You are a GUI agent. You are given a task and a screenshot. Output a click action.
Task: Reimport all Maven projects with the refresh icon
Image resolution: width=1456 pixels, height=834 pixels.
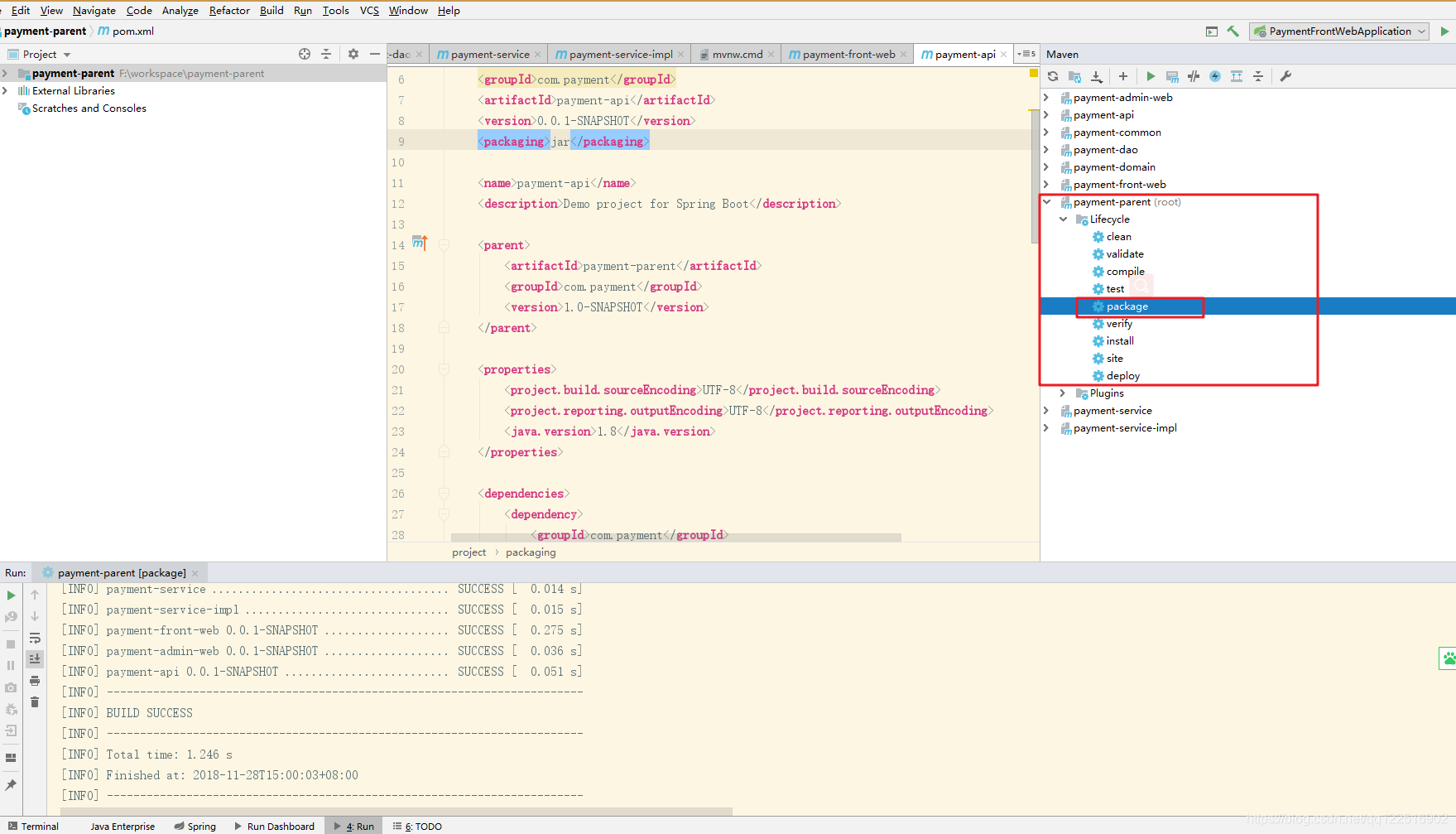1053,76
